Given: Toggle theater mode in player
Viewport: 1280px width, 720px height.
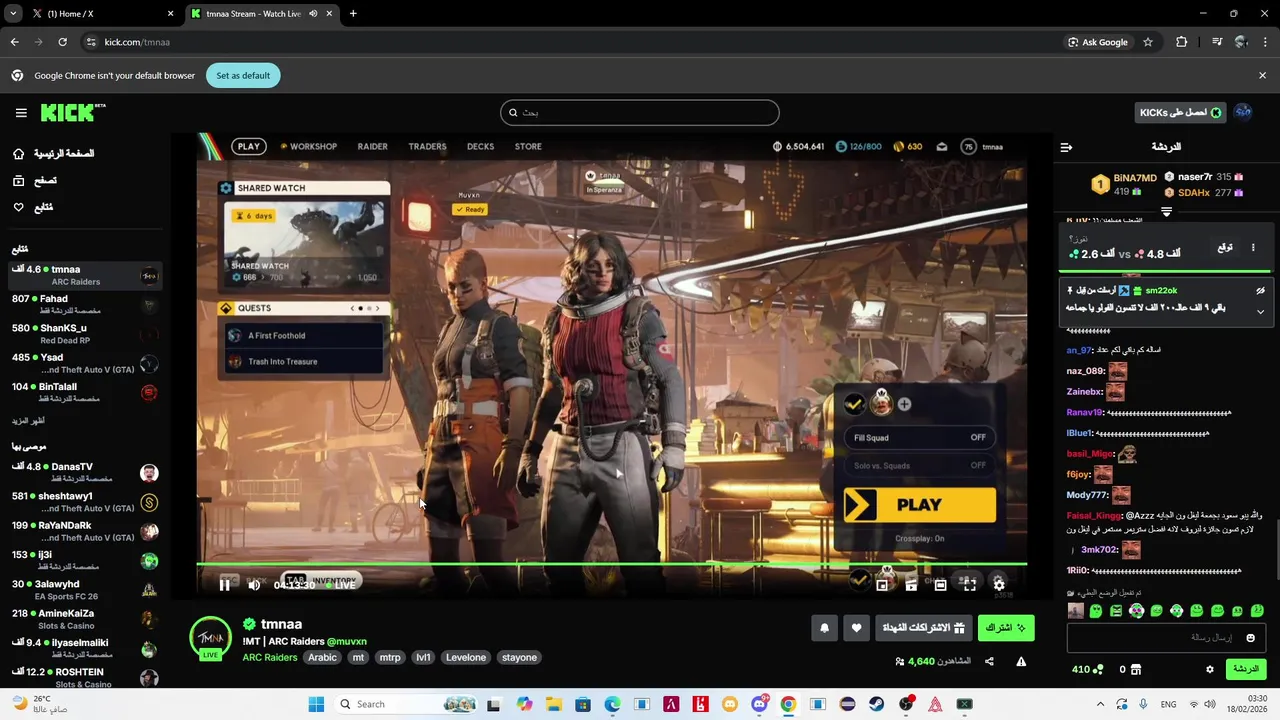Looking at the screenshot, I should (940, 585).
